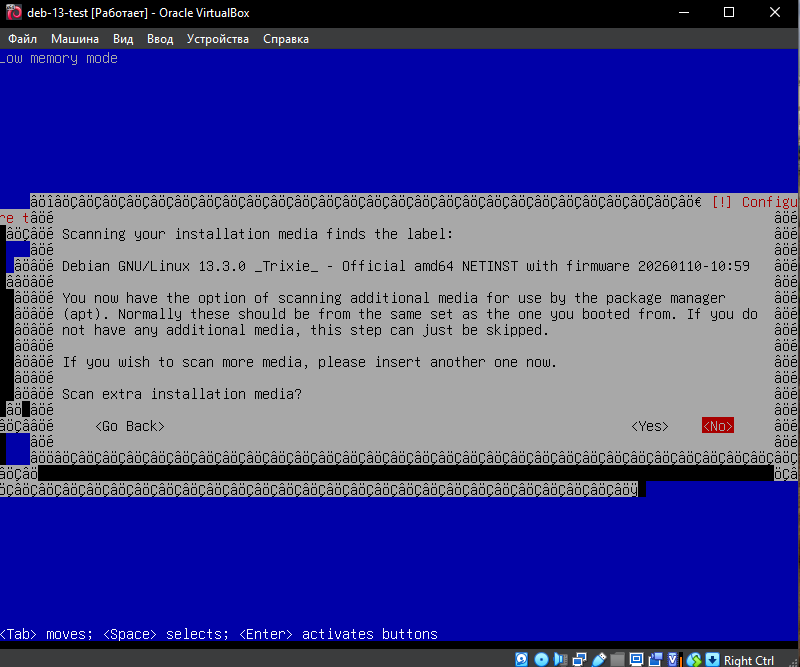Click the mouse integration status icon
Viewport: 800px width, 667px height.
coord(695,659)
